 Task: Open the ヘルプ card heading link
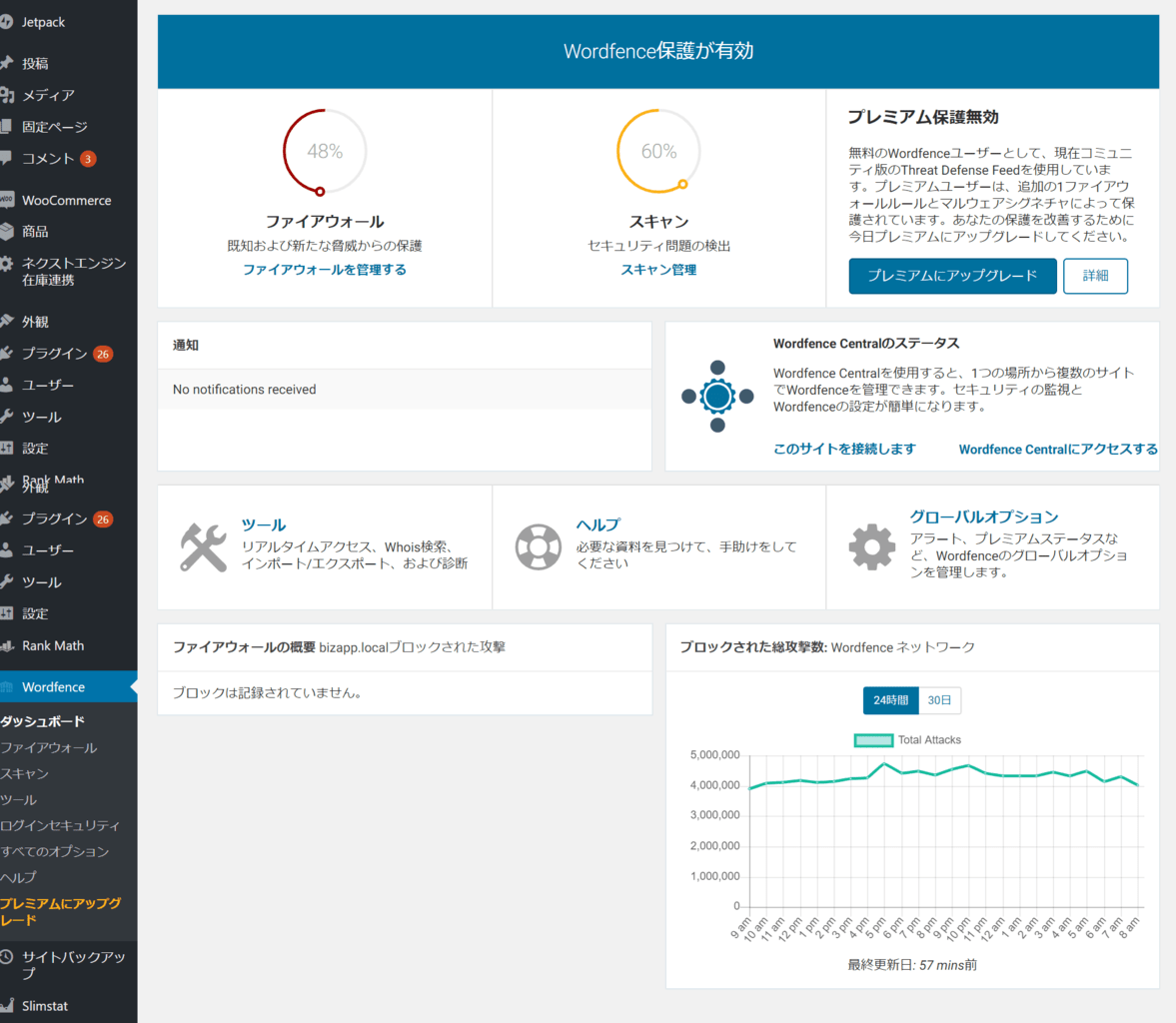pos(597,525)
